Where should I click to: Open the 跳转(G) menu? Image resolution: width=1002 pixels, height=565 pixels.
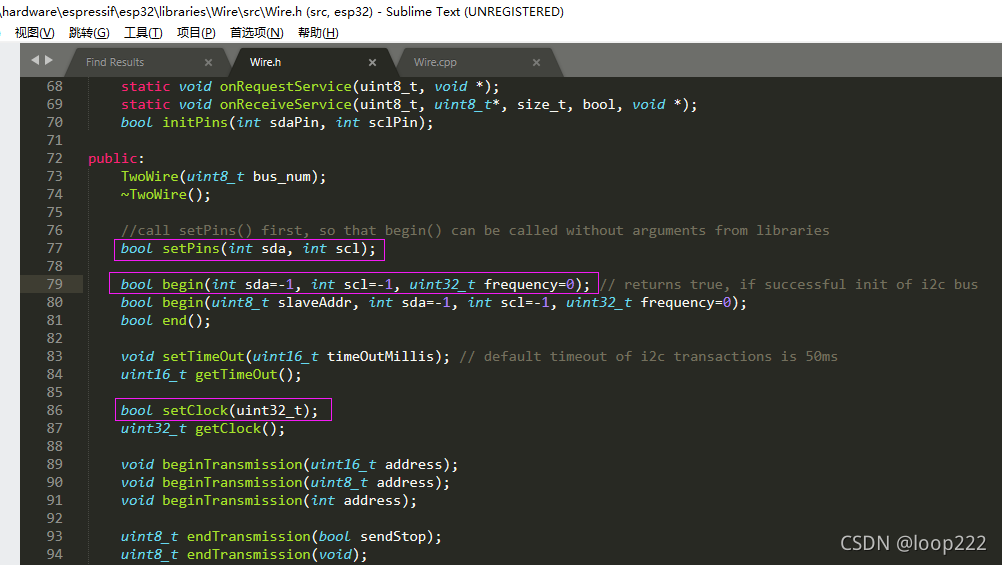click(89, 33)
